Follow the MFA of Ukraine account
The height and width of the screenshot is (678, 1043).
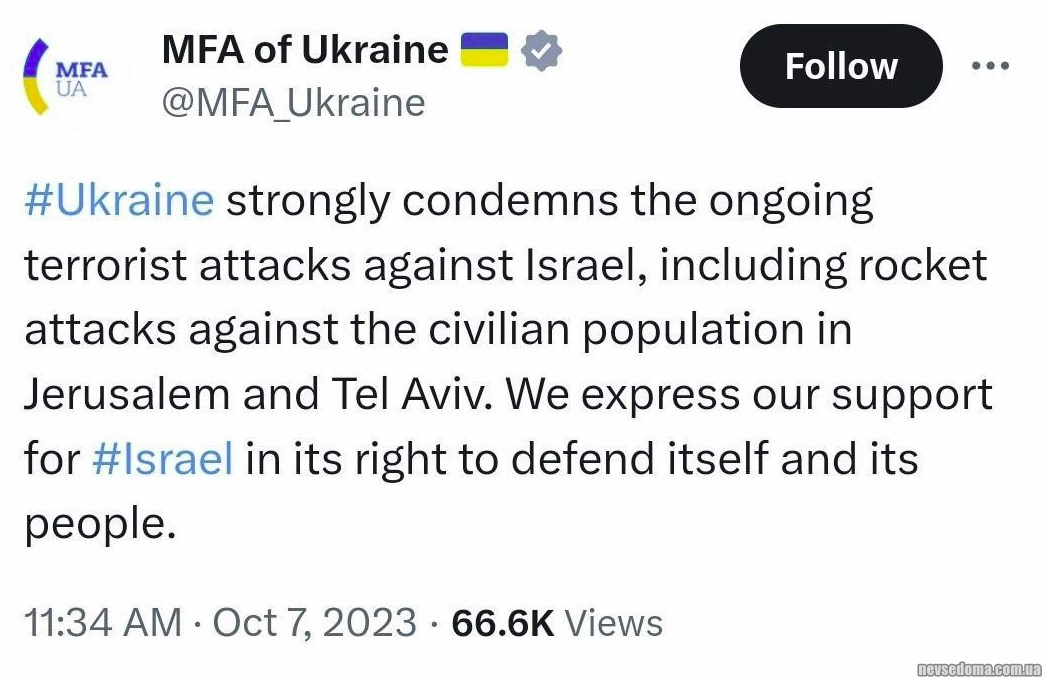point(840,66)
